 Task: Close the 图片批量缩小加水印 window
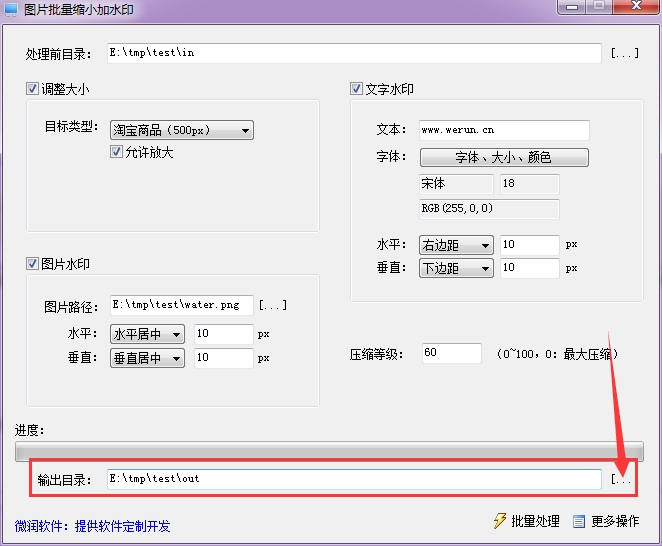pyautogui.click(x=636, y=6)
